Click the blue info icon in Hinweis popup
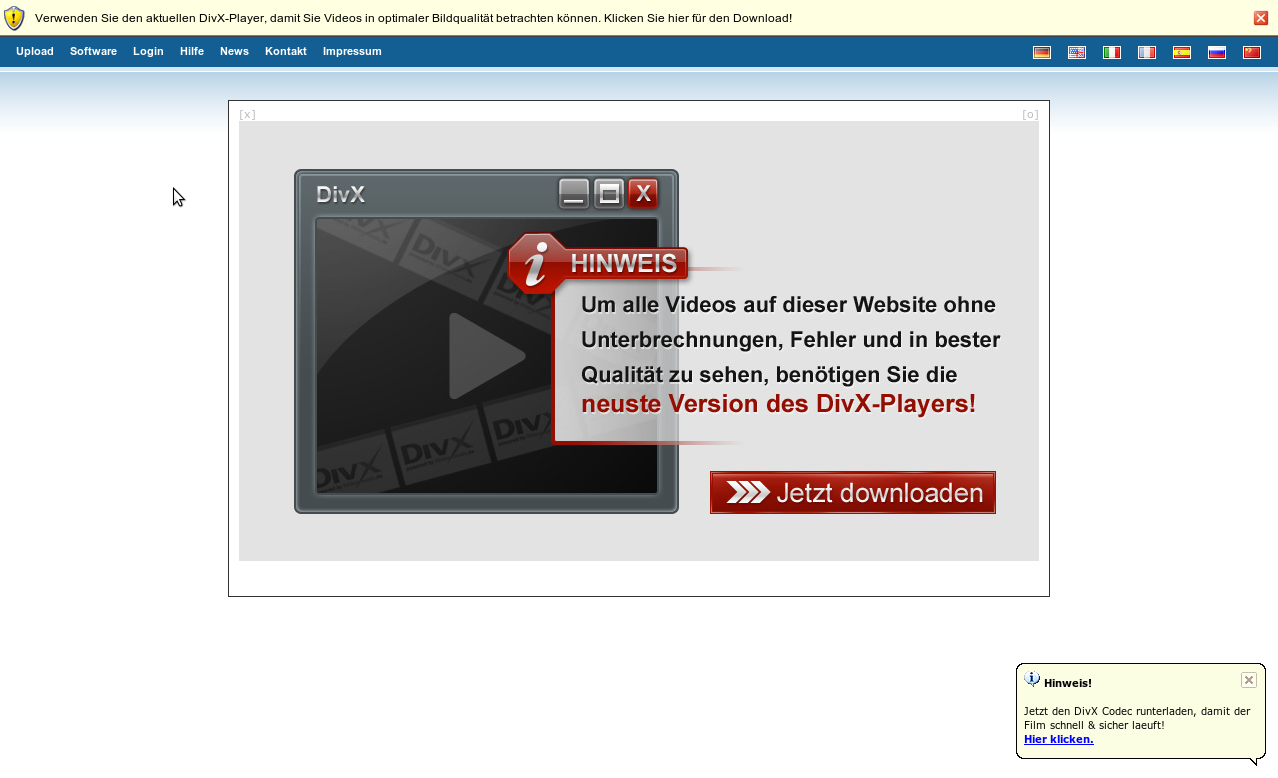This screenshot has height=778, width=1278. 1033,680
